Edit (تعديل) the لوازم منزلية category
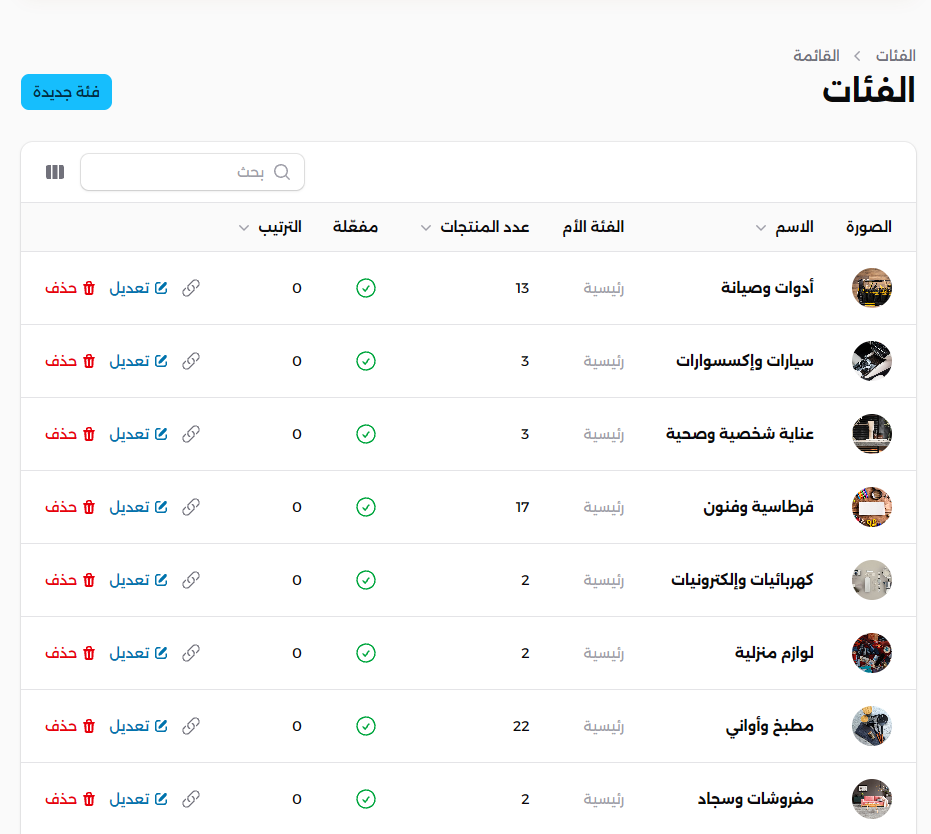 [x=138, y=653]
